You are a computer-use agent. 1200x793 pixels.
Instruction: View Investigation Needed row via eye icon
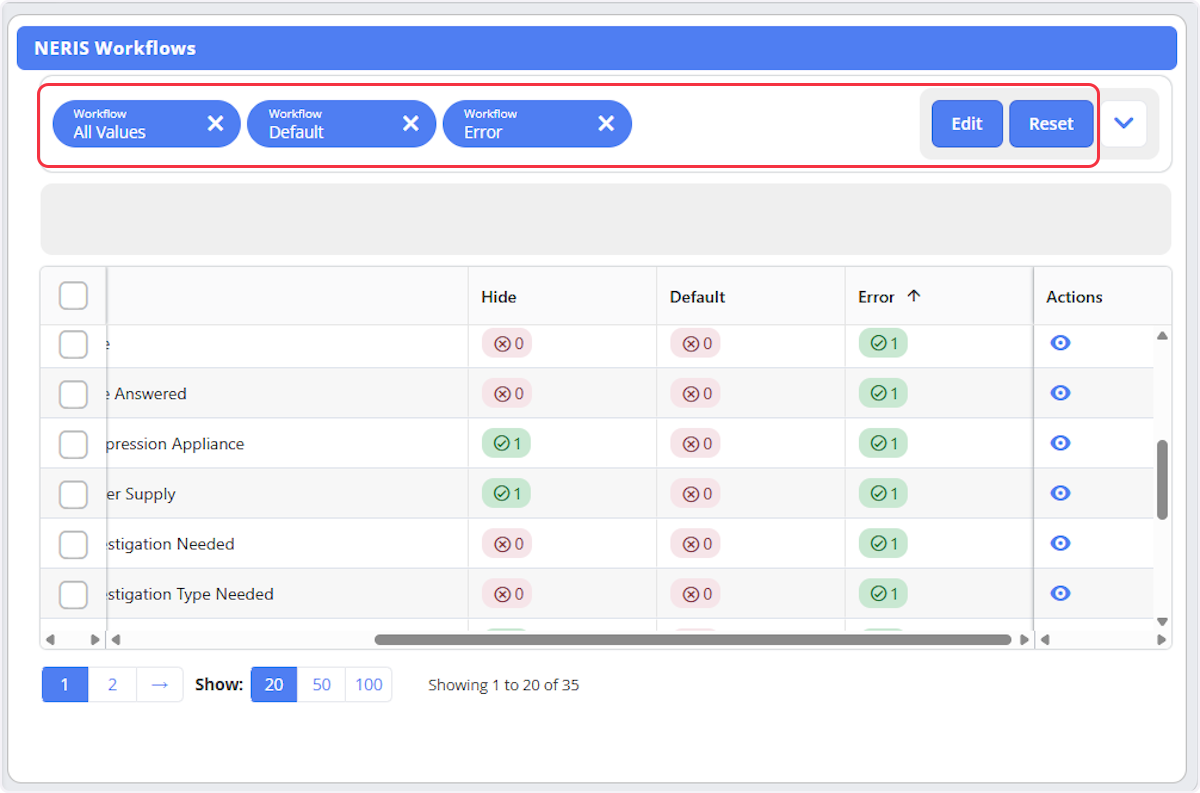(1061, 543)
